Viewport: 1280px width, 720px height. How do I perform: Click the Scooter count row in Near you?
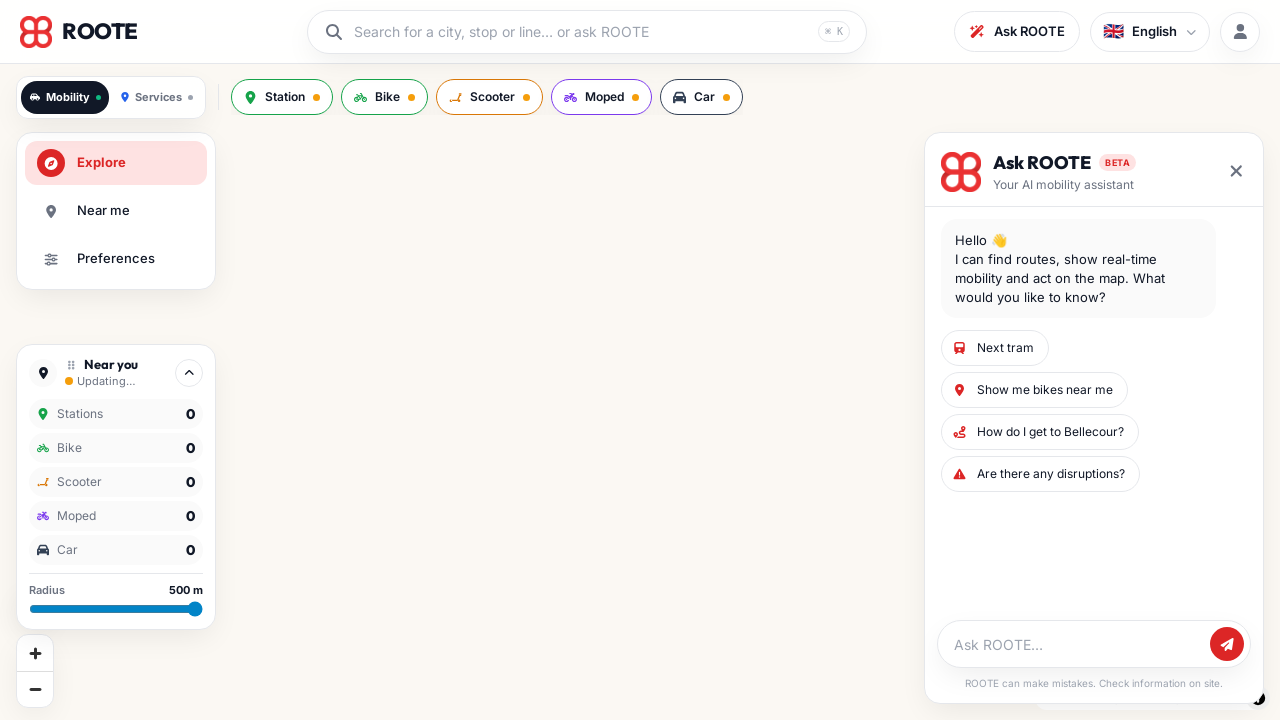tap(116, 482)
